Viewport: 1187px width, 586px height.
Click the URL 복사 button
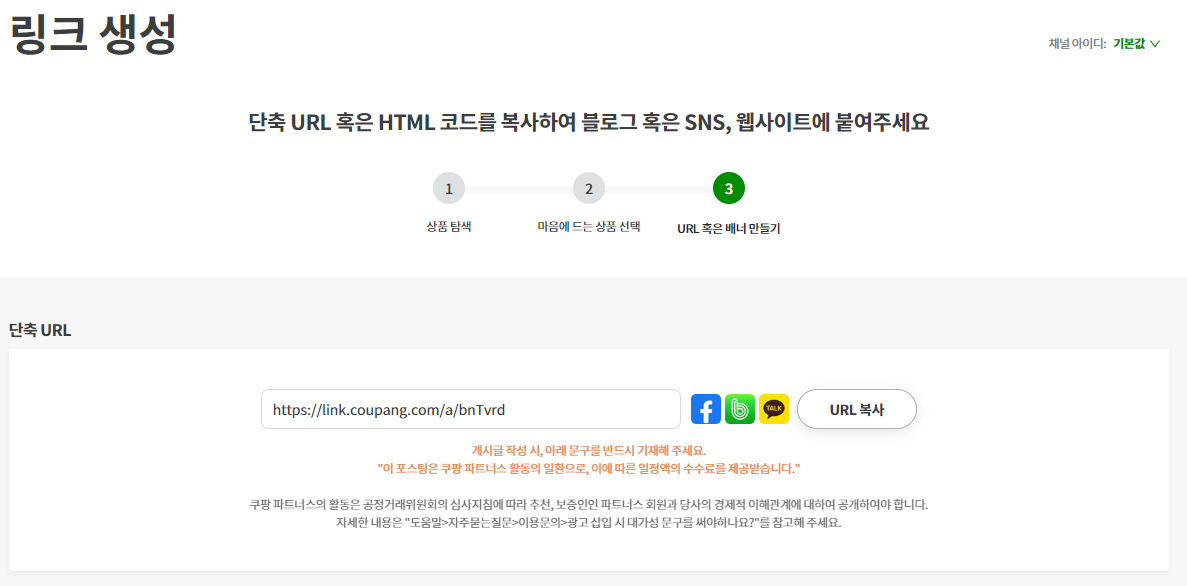pos(857,410)
